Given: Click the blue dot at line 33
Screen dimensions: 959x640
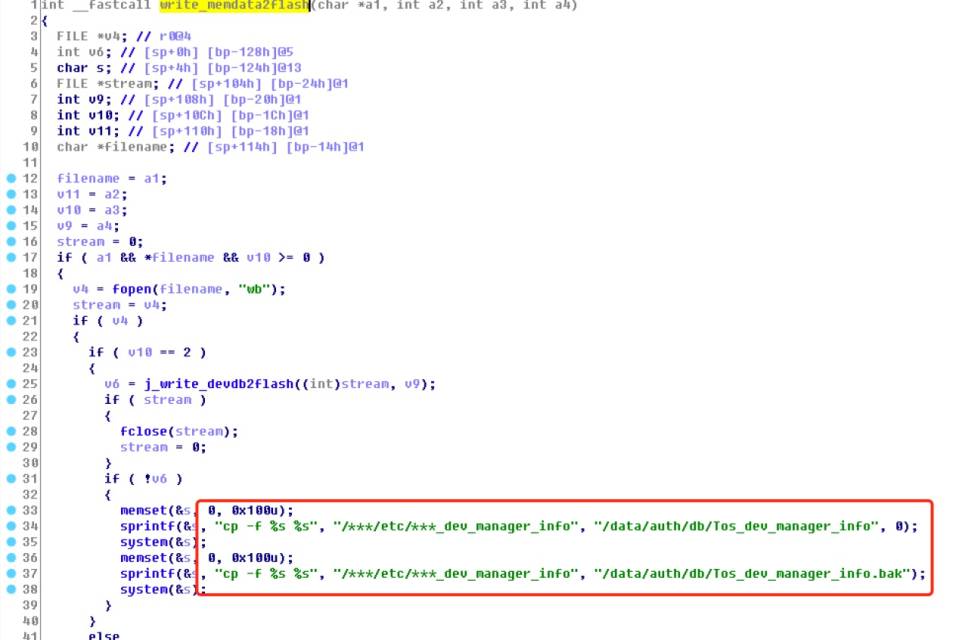Looking at the screenshot, I should (x=11, y=510).
